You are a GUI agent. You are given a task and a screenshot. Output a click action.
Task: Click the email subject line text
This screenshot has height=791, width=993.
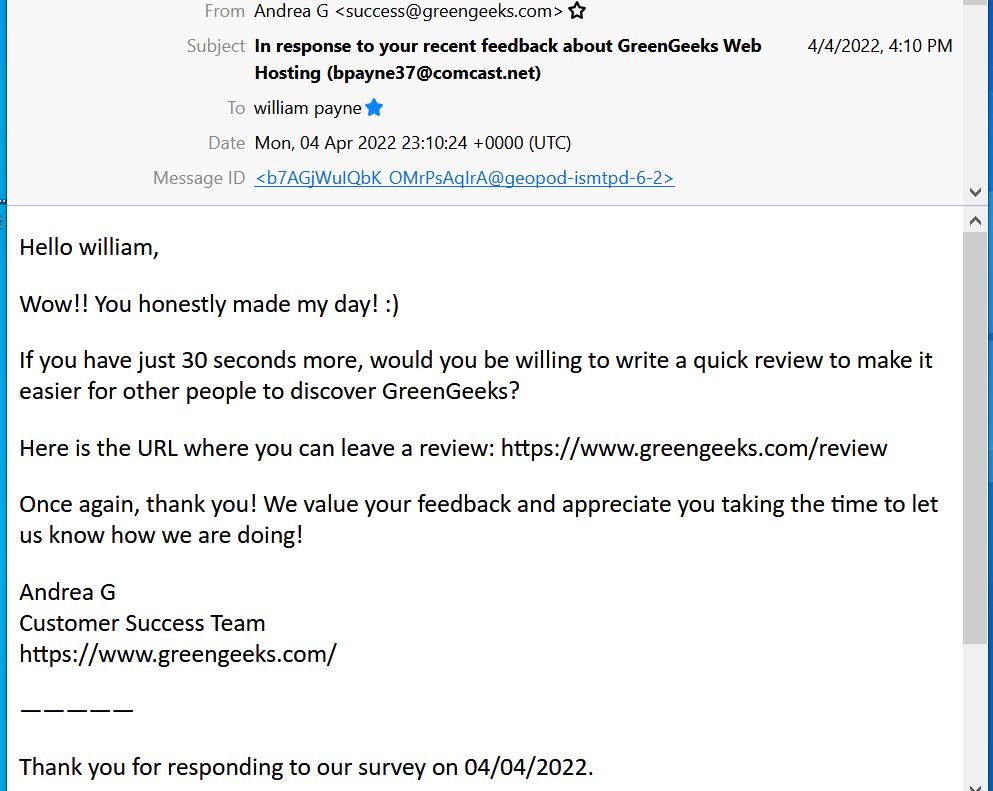[x=508, y=59]
